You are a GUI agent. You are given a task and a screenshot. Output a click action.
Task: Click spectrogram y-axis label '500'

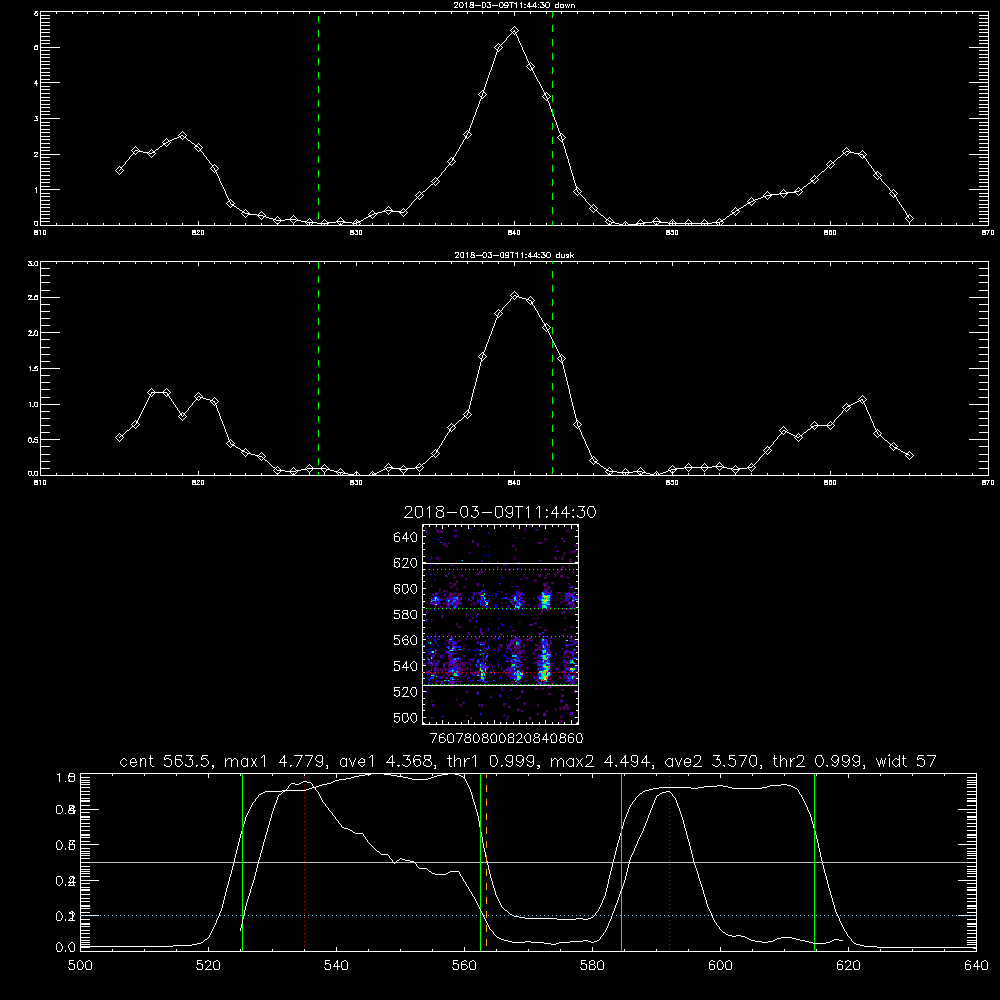405,718
